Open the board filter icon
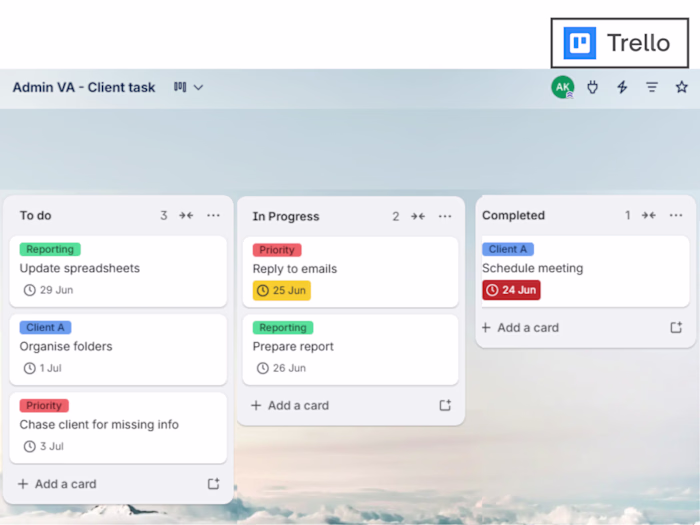This screenshot has width=700, height=525. click(652, 87)
